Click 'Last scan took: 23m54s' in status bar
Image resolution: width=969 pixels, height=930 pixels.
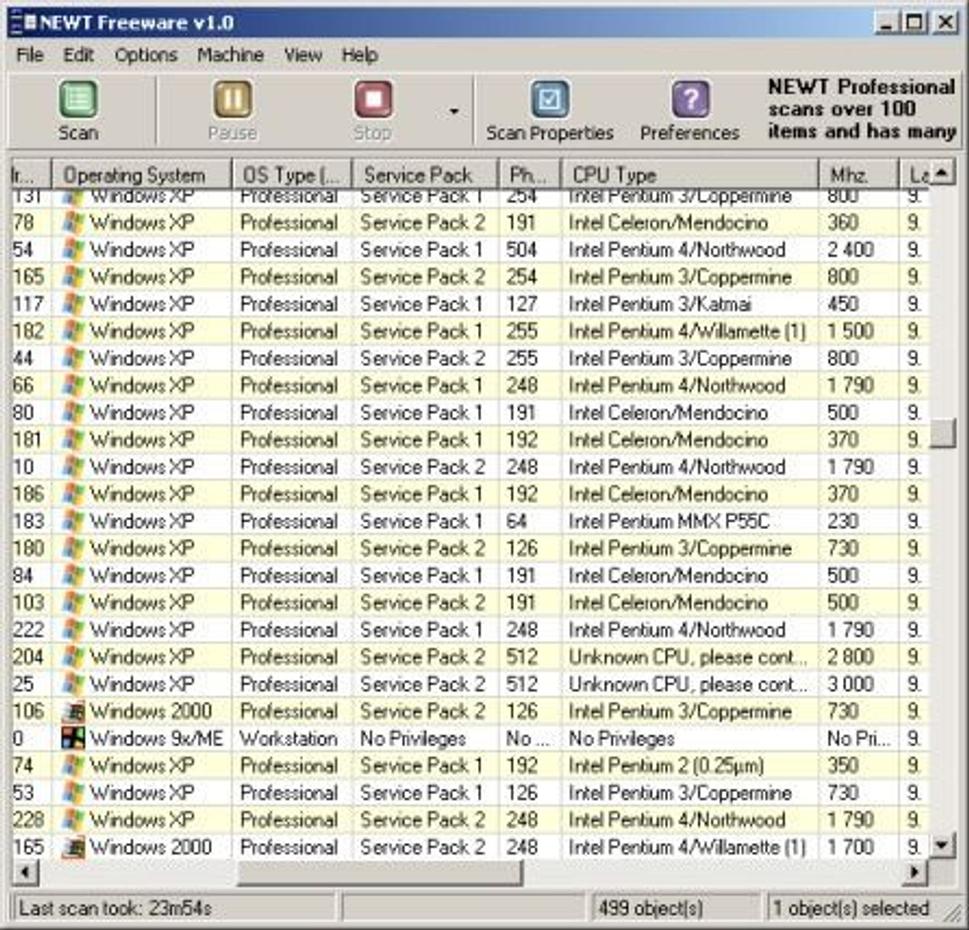point(116,909)
